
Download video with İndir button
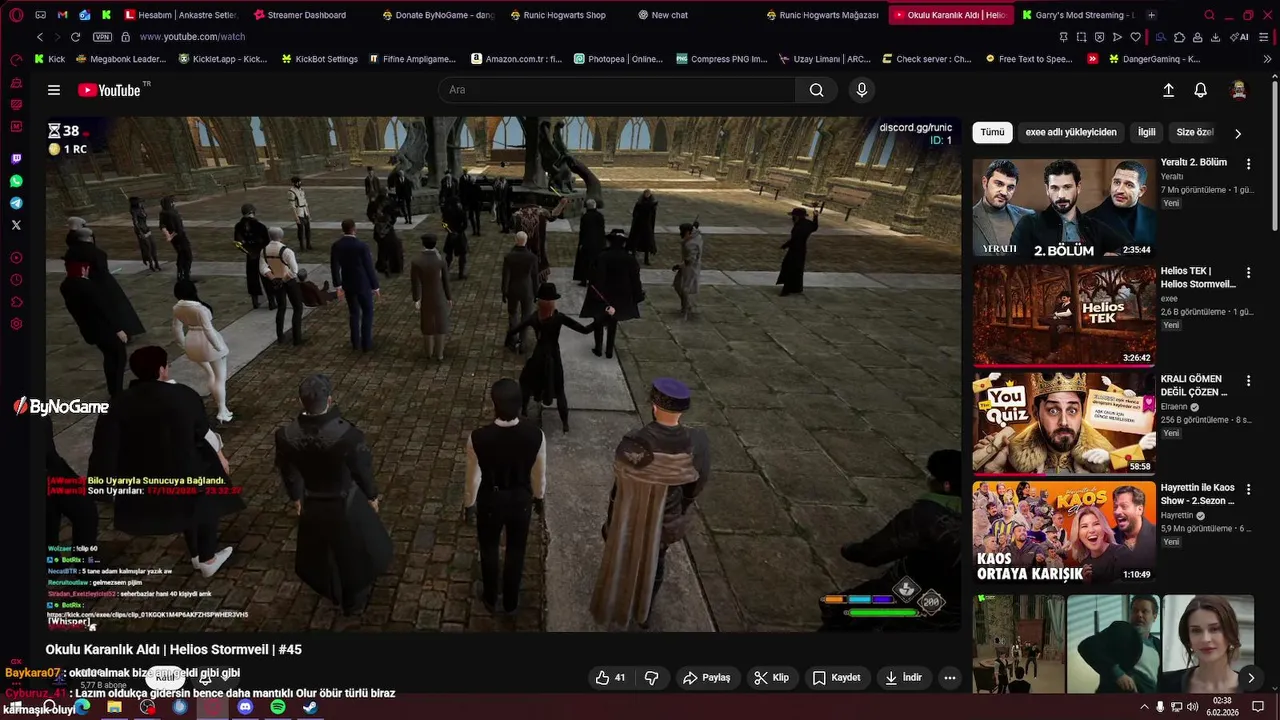(904, 677)
